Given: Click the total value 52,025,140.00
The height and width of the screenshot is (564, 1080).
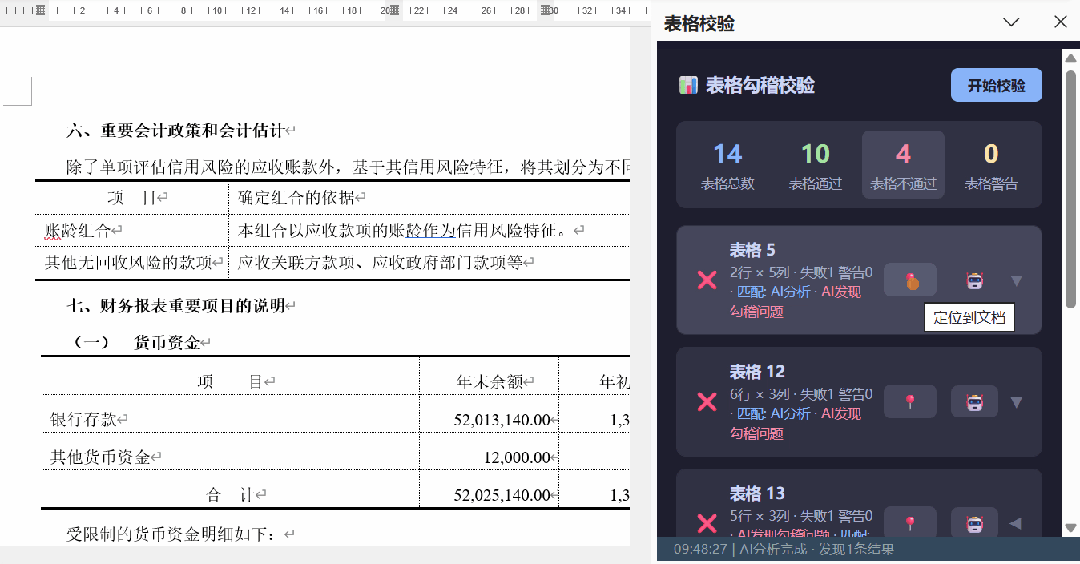Looking at the screenshot, I should tap(502, 495).
